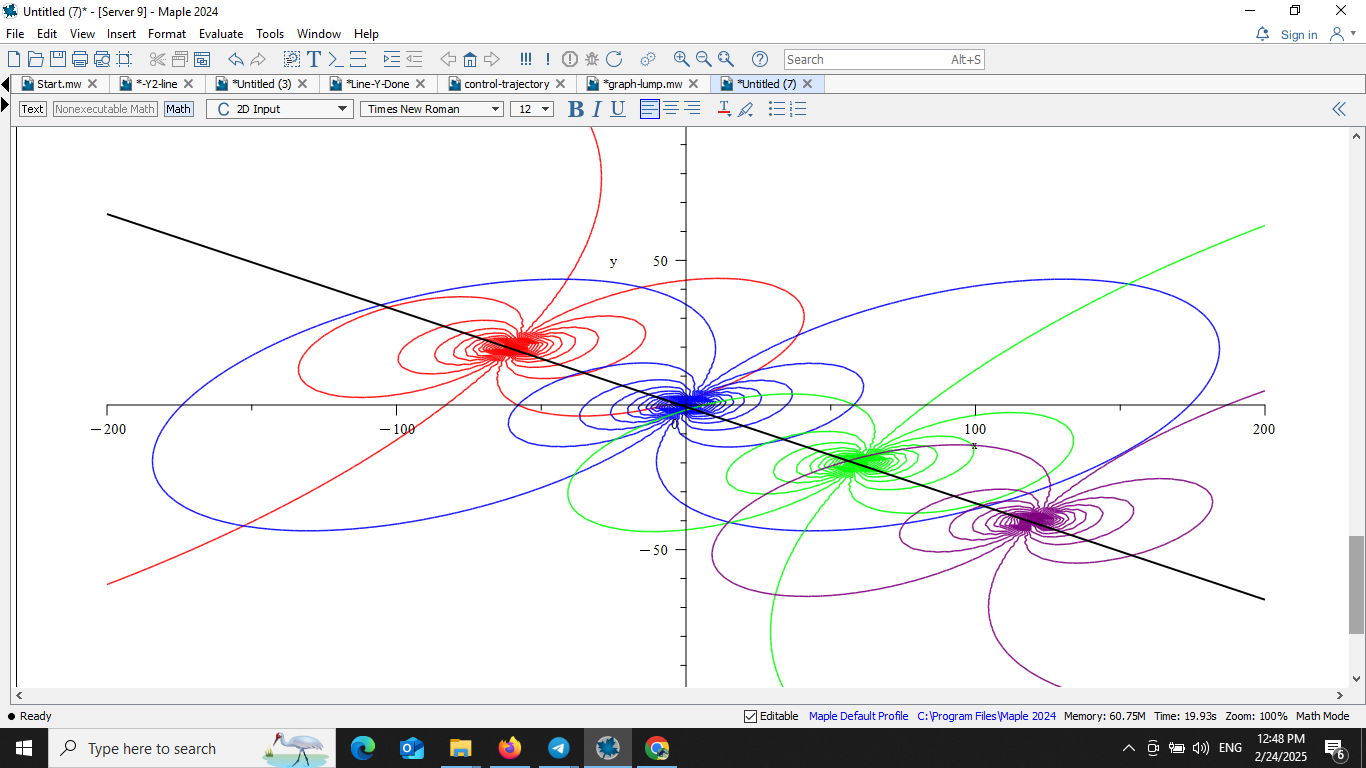Switch to the *graph-lump.mw tab
The height and width of the screenshot is (768, 1366).
(x=642, y=84)
